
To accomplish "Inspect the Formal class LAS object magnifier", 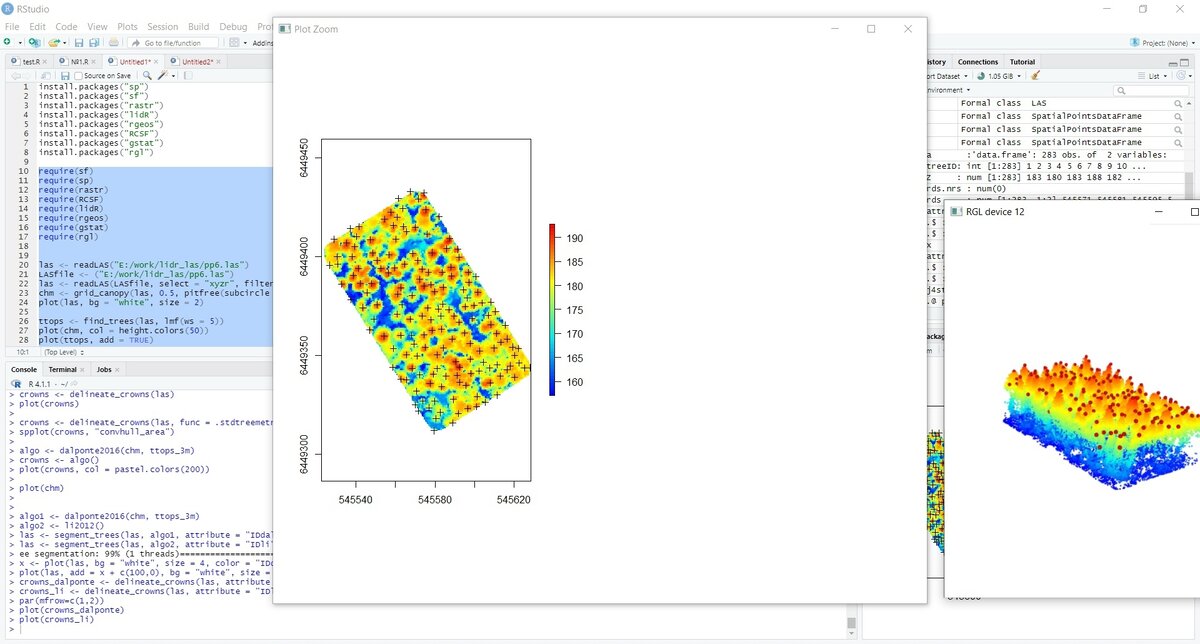I will (1178, 103).
